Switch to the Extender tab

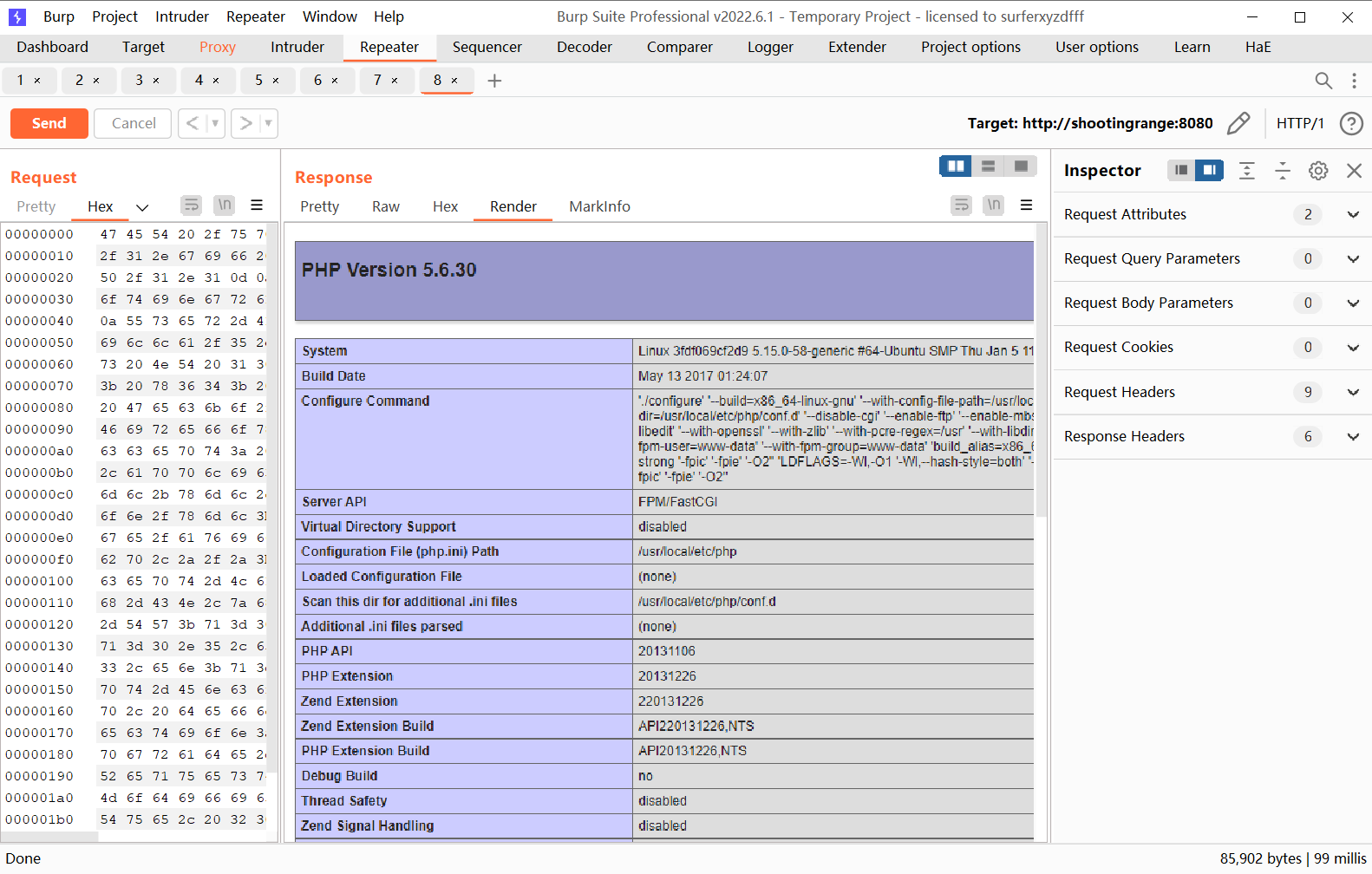coord(857,47)
